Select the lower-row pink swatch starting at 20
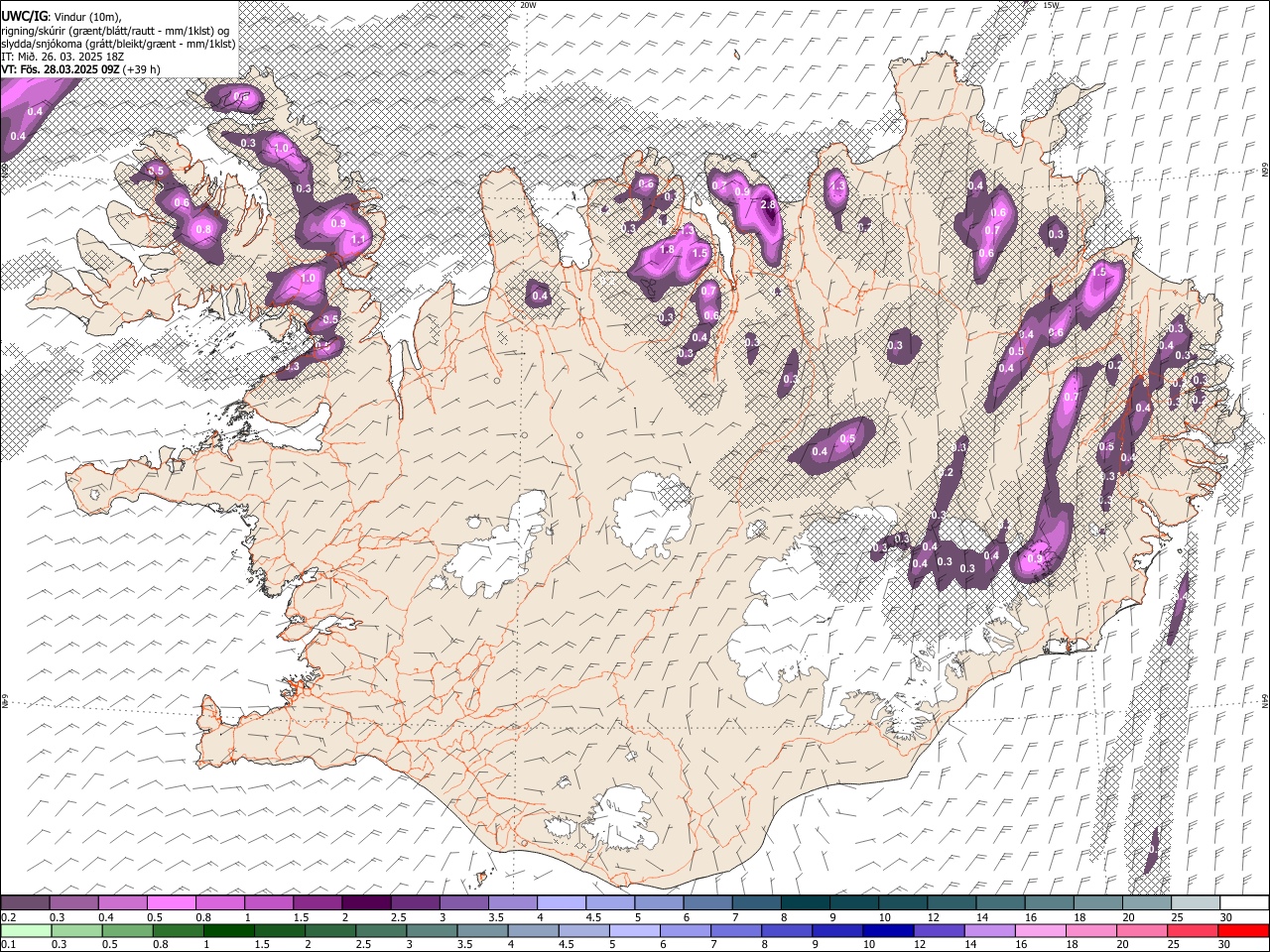Image resolution: width=1270 pixels, height=952 pixels. [x=1142, y=930]
